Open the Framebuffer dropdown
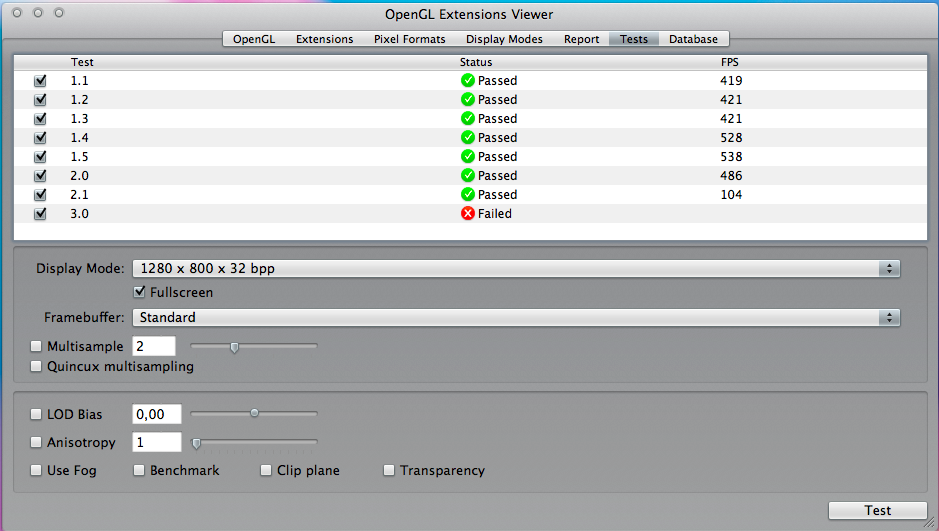Image resolution: width=939 pixels, height=531 pixels. coord(516,317)
